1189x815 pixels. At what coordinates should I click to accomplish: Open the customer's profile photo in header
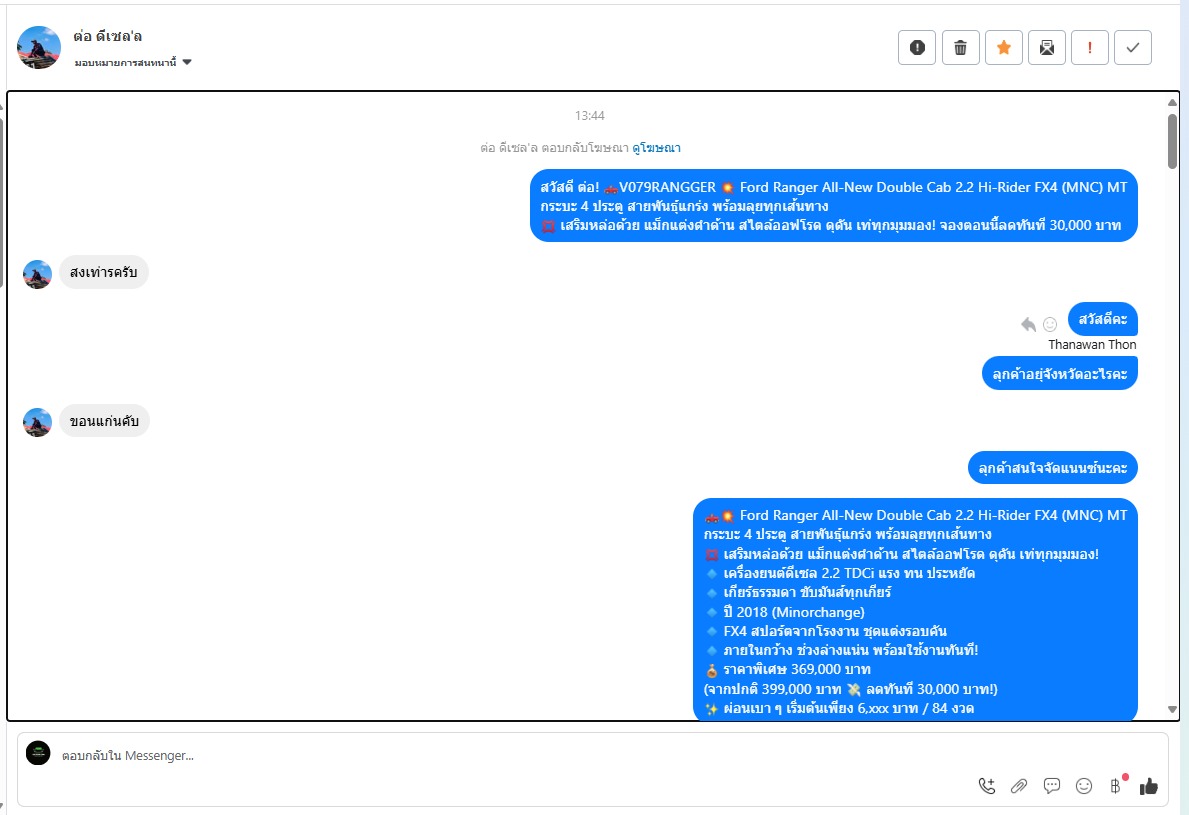(39, 48)
